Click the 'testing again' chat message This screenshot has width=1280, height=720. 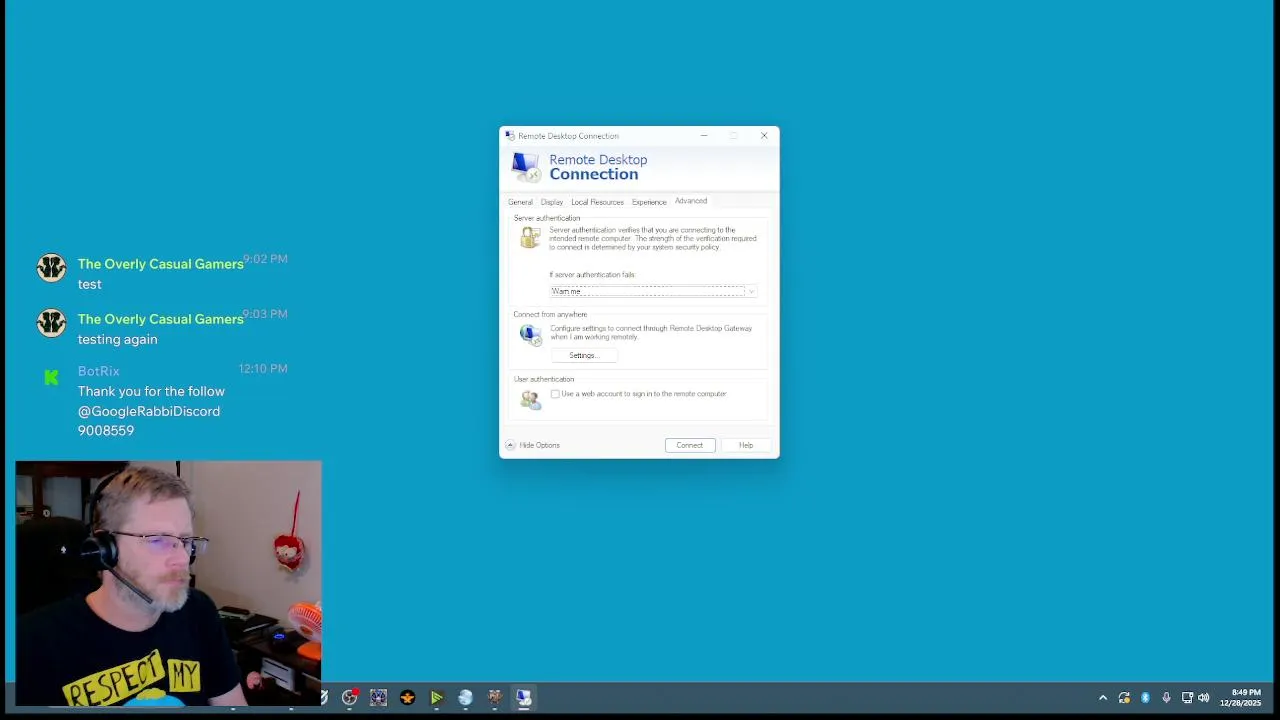pos(117,339)
